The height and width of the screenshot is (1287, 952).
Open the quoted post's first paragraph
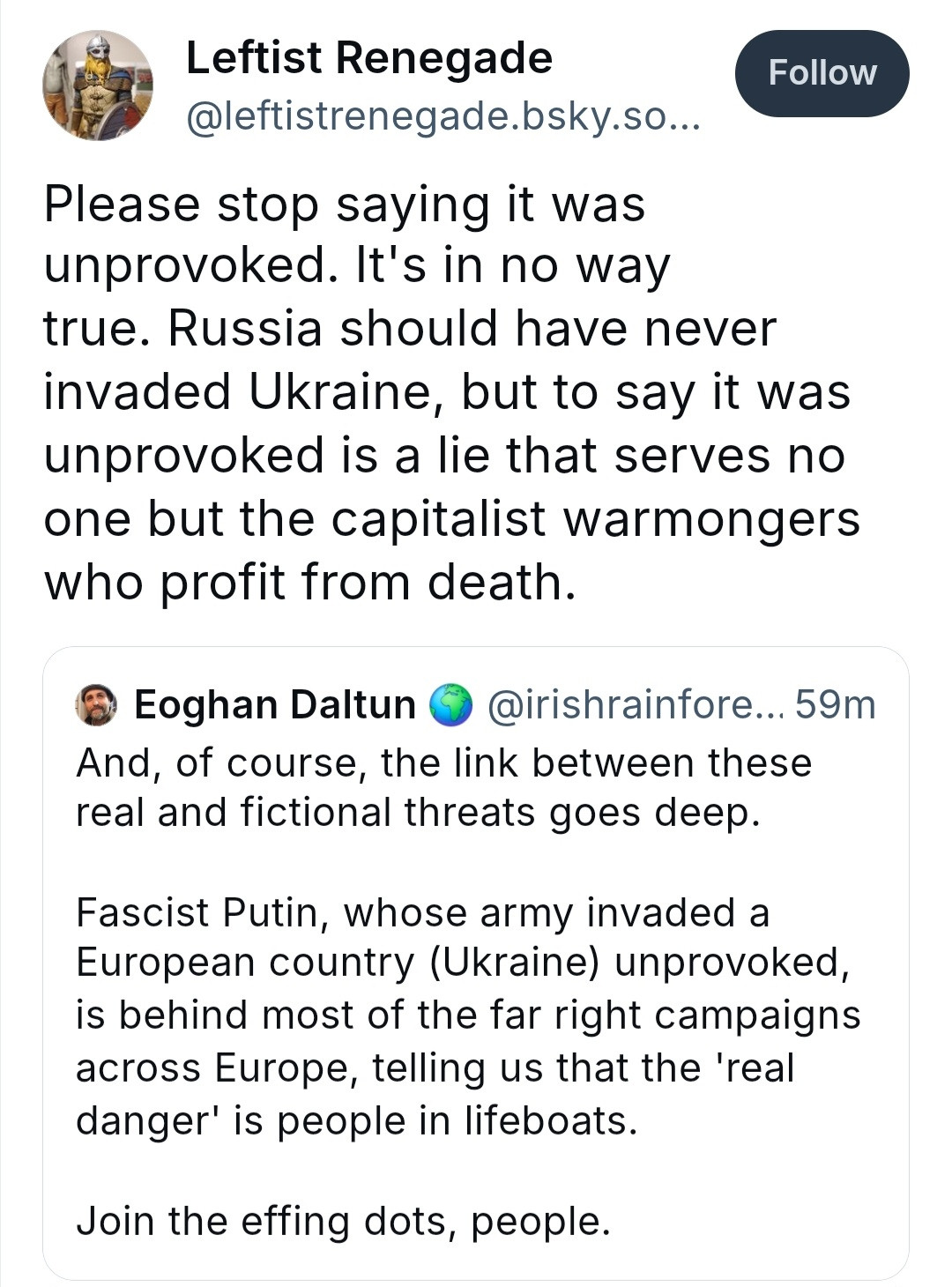click(443, 787)
